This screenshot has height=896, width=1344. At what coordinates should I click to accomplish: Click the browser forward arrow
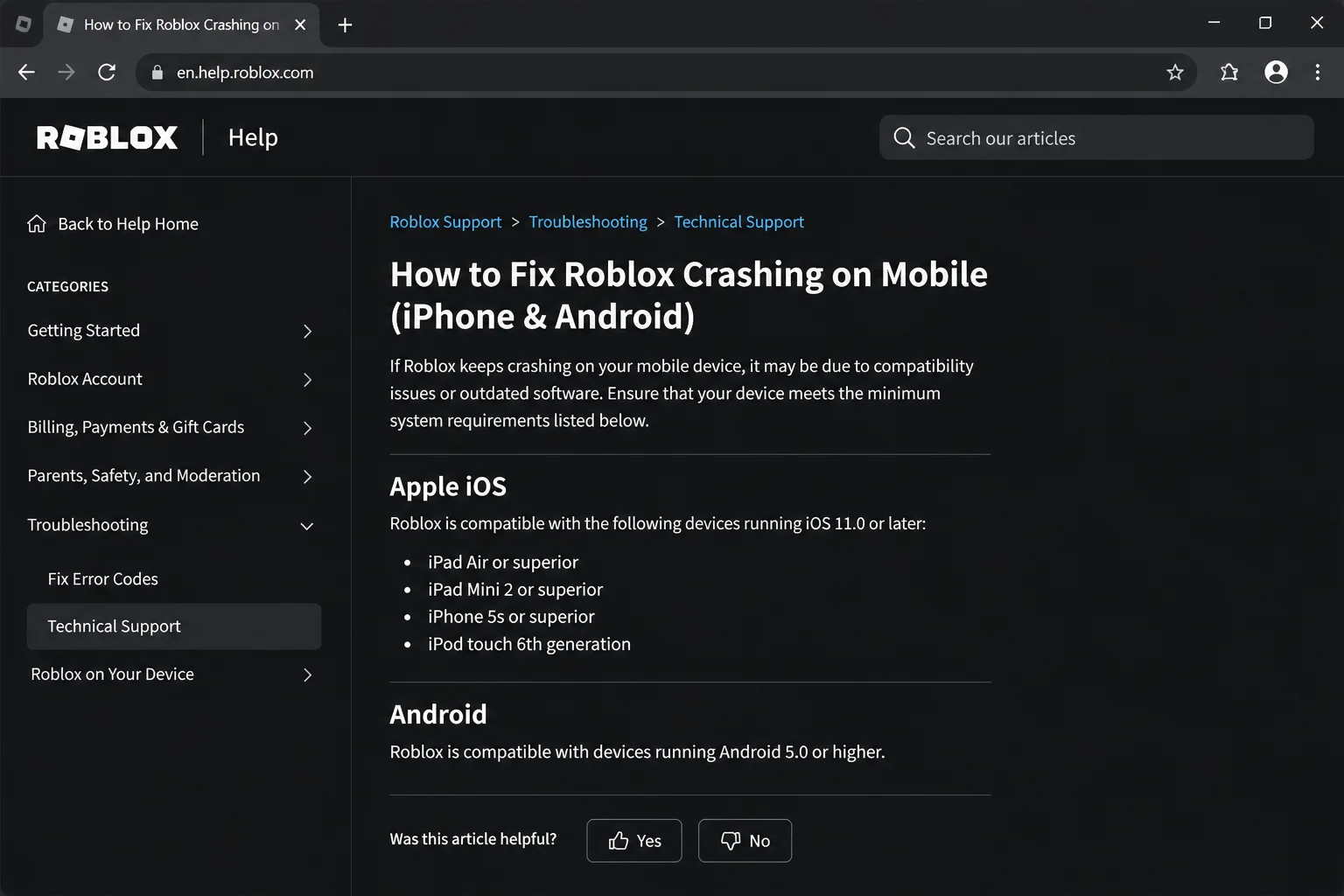[x=66, y=73]
